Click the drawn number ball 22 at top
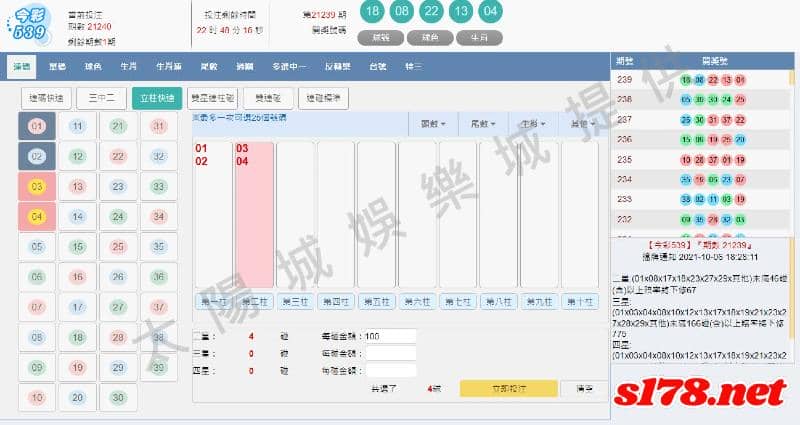Image resolution: width=800 pixels, height=425 pixels. [432, 11]
